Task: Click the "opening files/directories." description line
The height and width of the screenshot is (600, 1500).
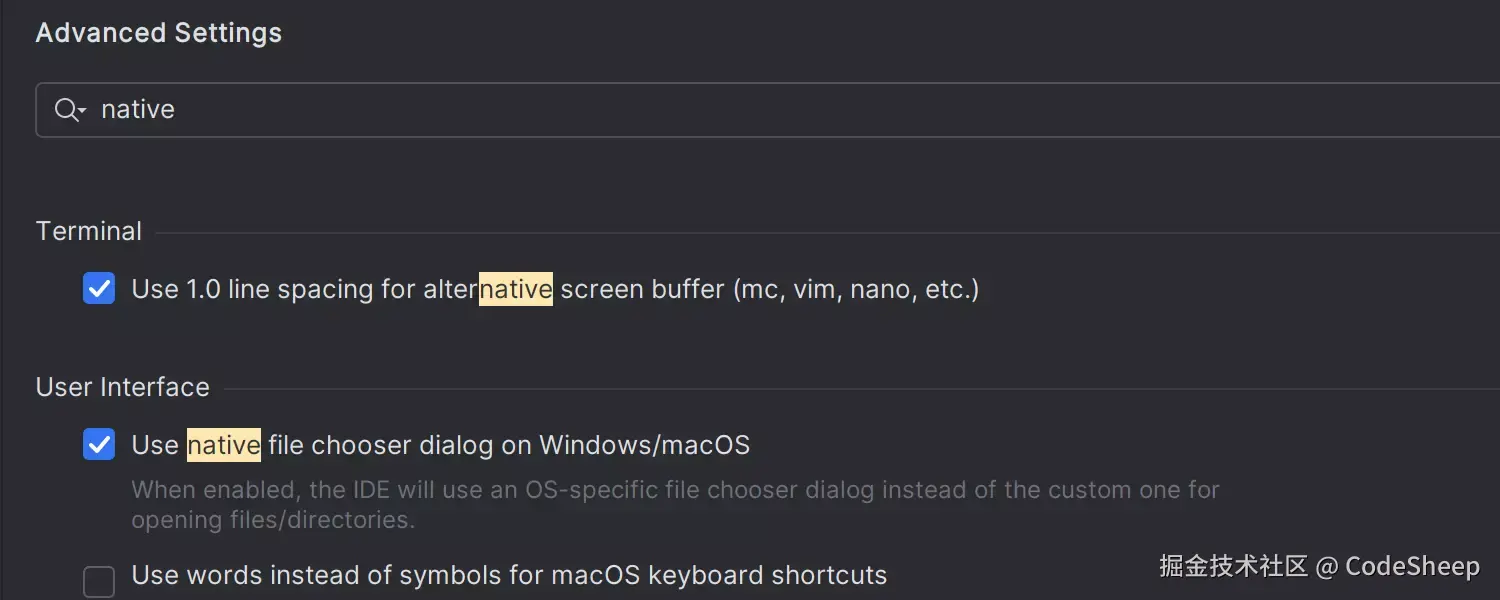Action: 273,520
